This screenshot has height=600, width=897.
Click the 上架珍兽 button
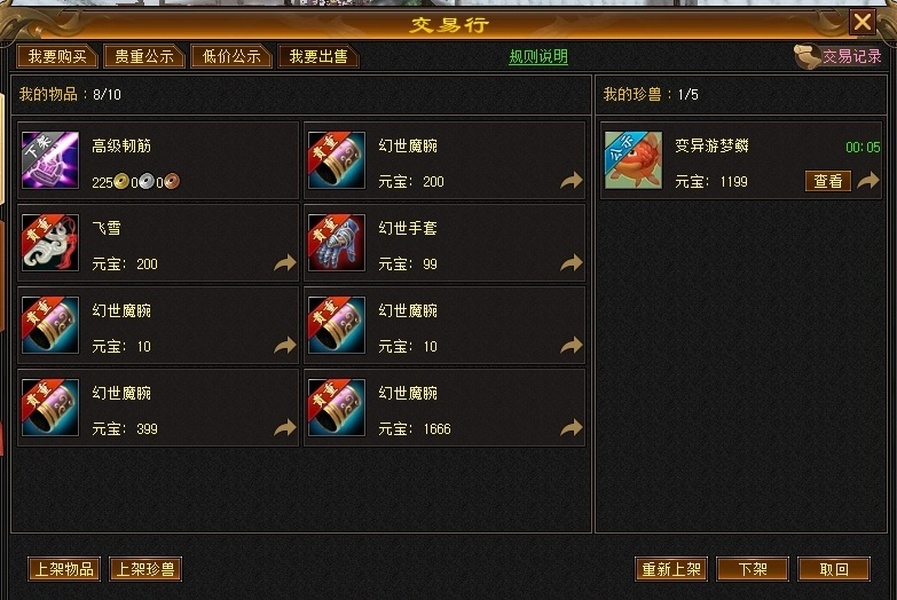[x=145, y=569]
